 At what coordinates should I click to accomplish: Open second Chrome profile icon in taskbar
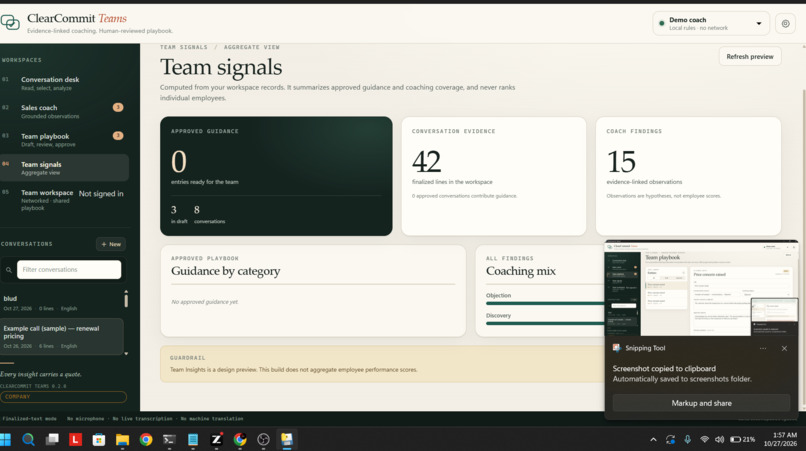tap(240, 439)
